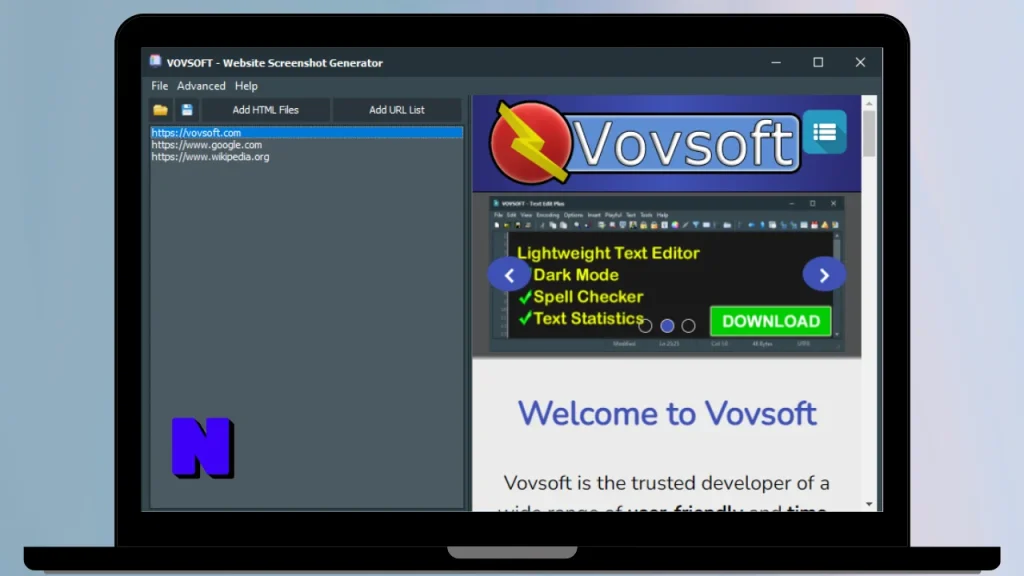
Task: Open the File menu
Action: point(159,86)
